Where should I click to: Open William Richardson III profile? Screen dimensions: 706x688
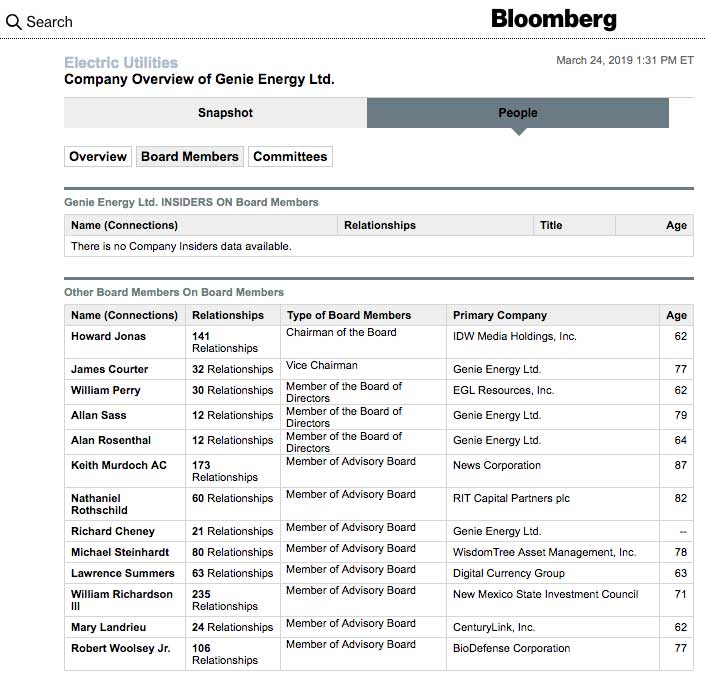(x=122, y=600)
